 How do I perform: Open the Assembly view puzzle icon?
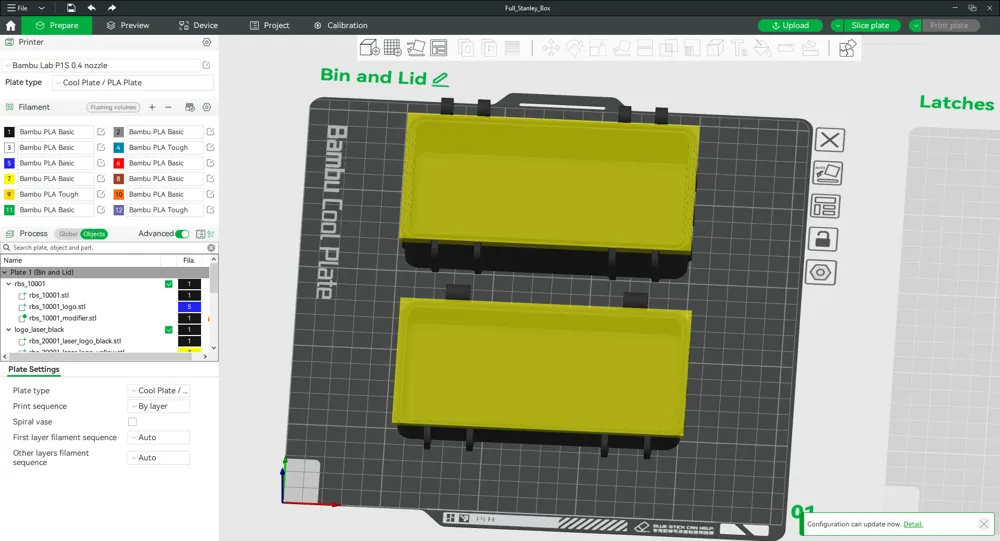[x=847, y=48]
